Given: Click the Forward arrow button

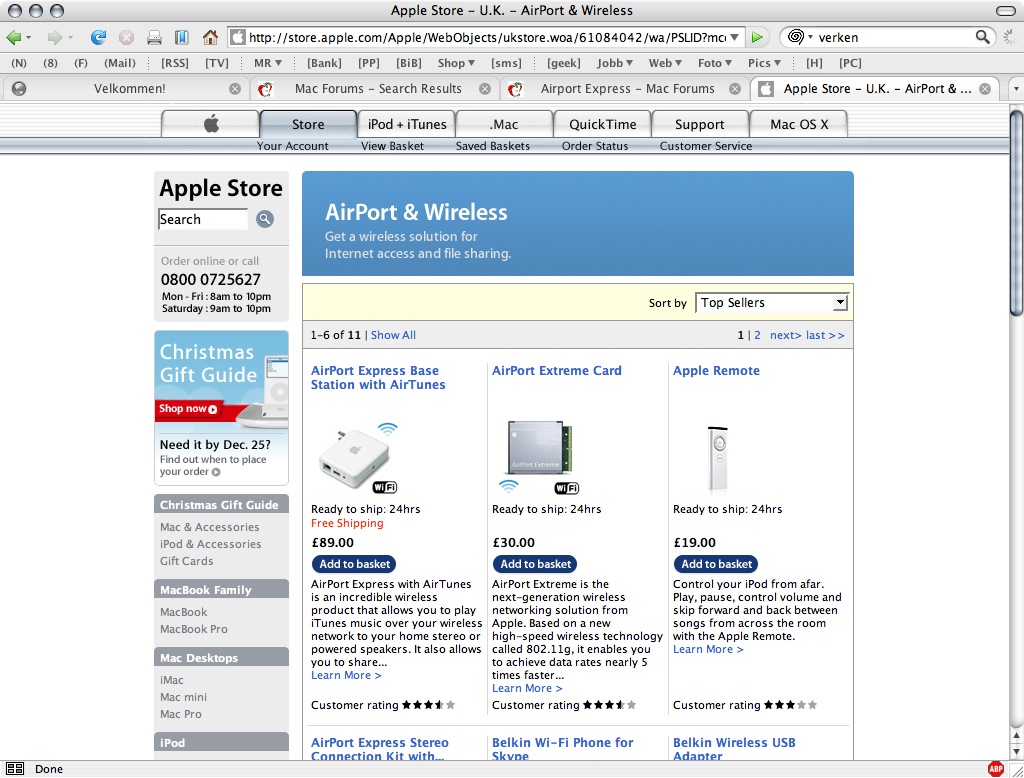Looking at the screenshot, I should tap(55, 37).
